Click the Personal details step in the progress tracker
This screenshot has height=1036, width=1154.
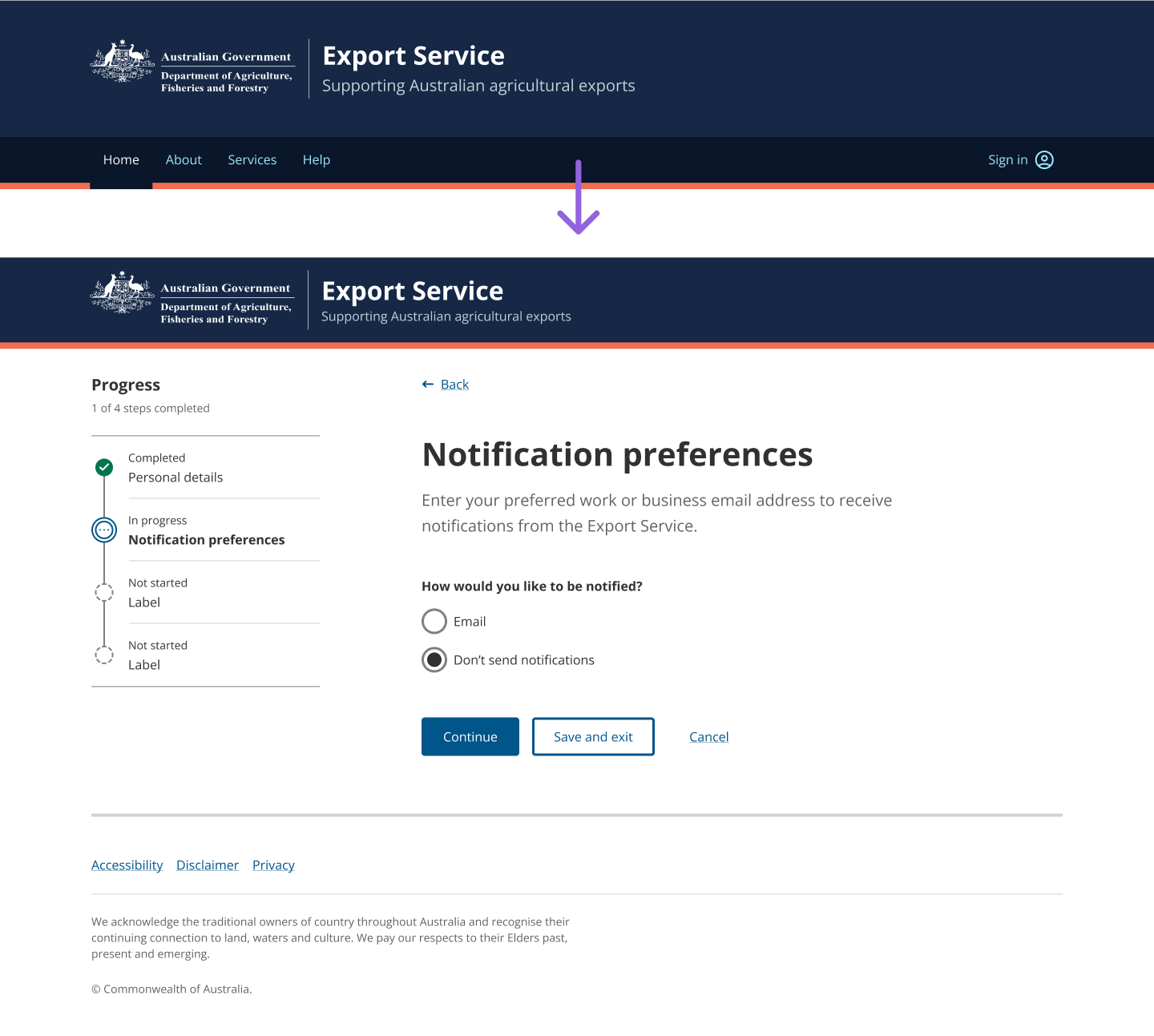coord(176,477)
